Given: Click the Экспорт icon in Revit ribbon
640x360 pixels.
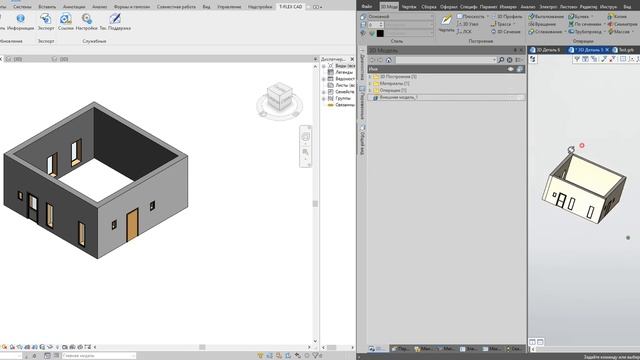Looking at the screenshot, I should coord(46,18).
